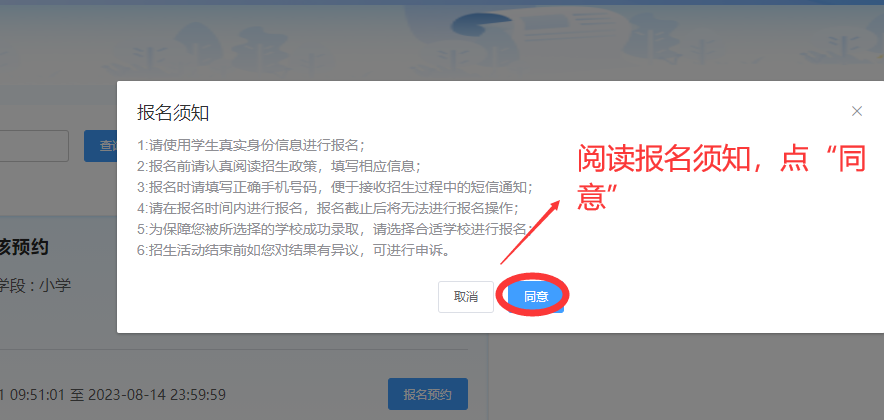This screenshot has height=420, width=884.
Task: Click the 报名须知 dialog title
Action: click(x=173, y=113)
